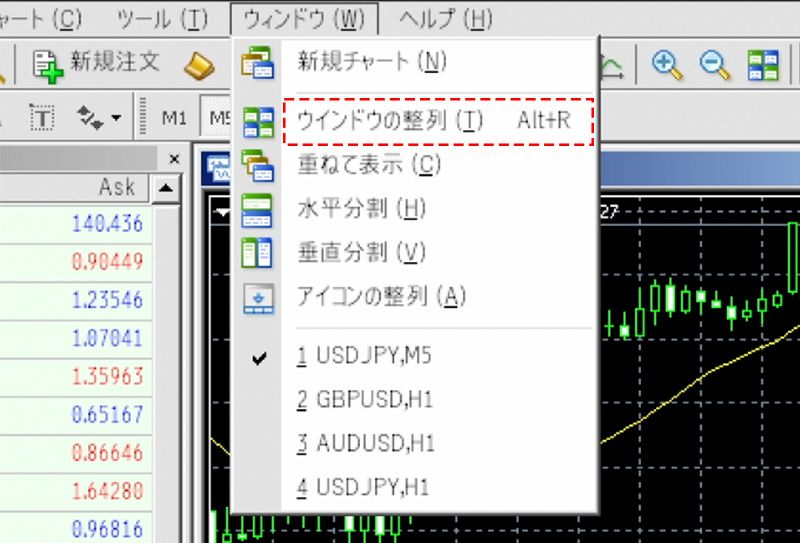Toggle the M5 timeframe button
The width and height of the screenshot is (800, 543).
[216, 118]
